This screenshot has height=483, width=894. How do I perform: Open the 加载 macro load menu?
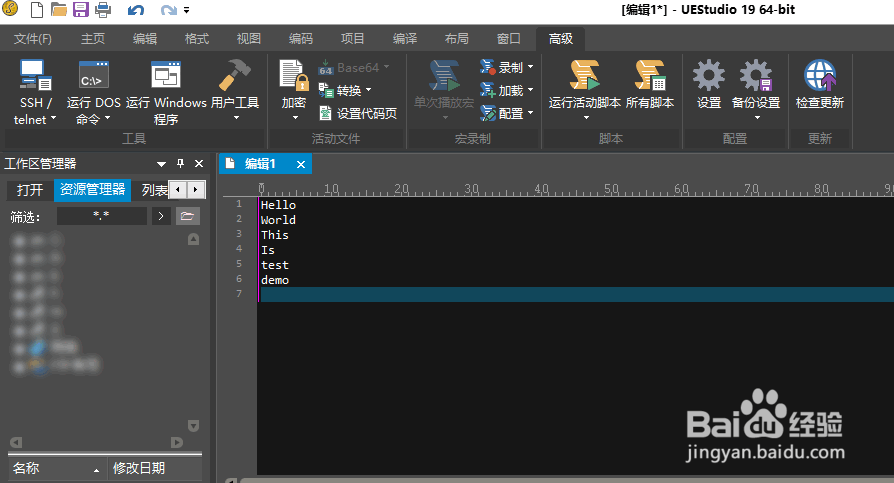(507, 90)
